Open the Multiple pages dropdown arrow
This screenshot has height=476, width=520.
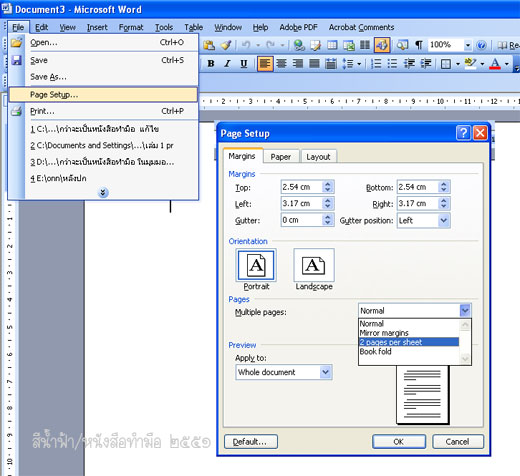coord(465,311)
